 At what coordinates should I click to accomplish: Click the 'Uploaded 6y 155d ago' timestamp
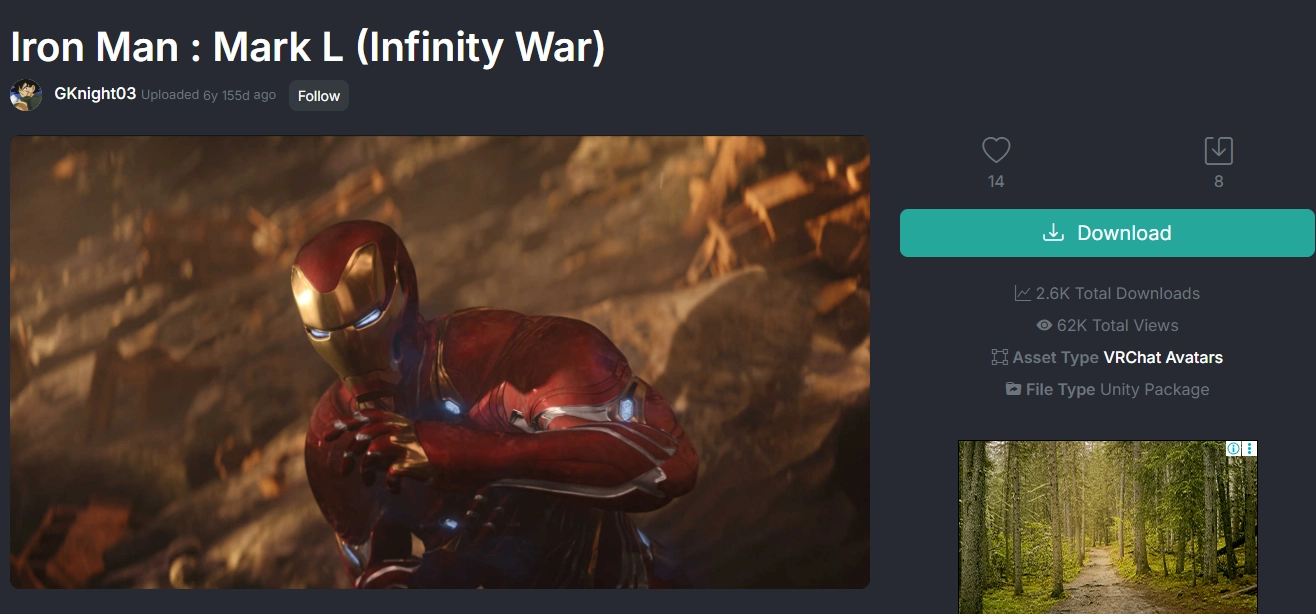point(208,95)
